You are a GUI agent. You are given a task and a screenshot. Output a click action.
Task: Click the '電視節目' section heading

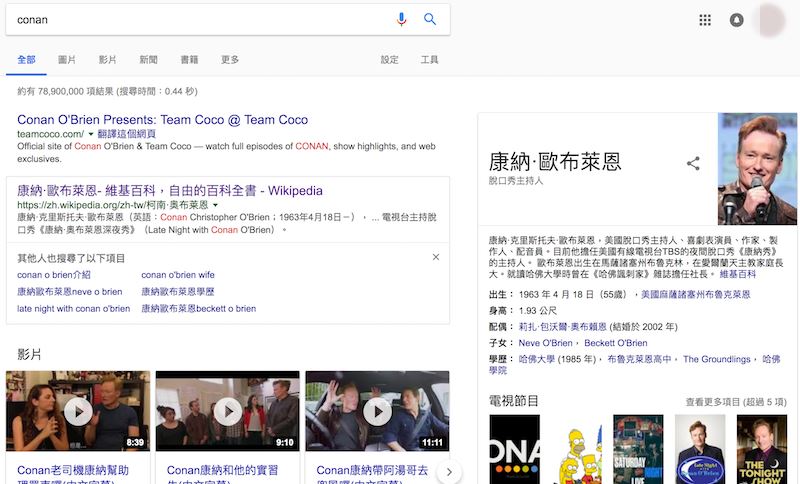click(514, 401)
